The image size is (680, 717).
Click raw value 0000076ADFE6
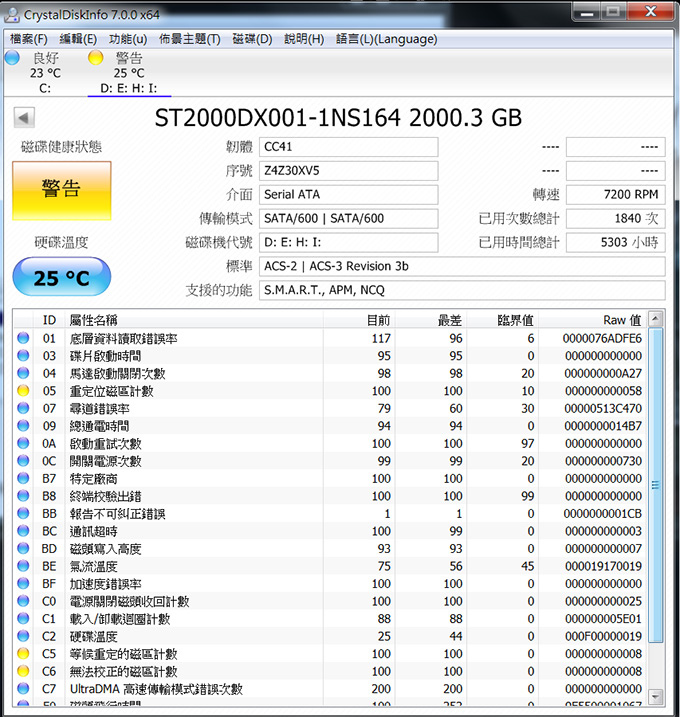click(602, 338)
